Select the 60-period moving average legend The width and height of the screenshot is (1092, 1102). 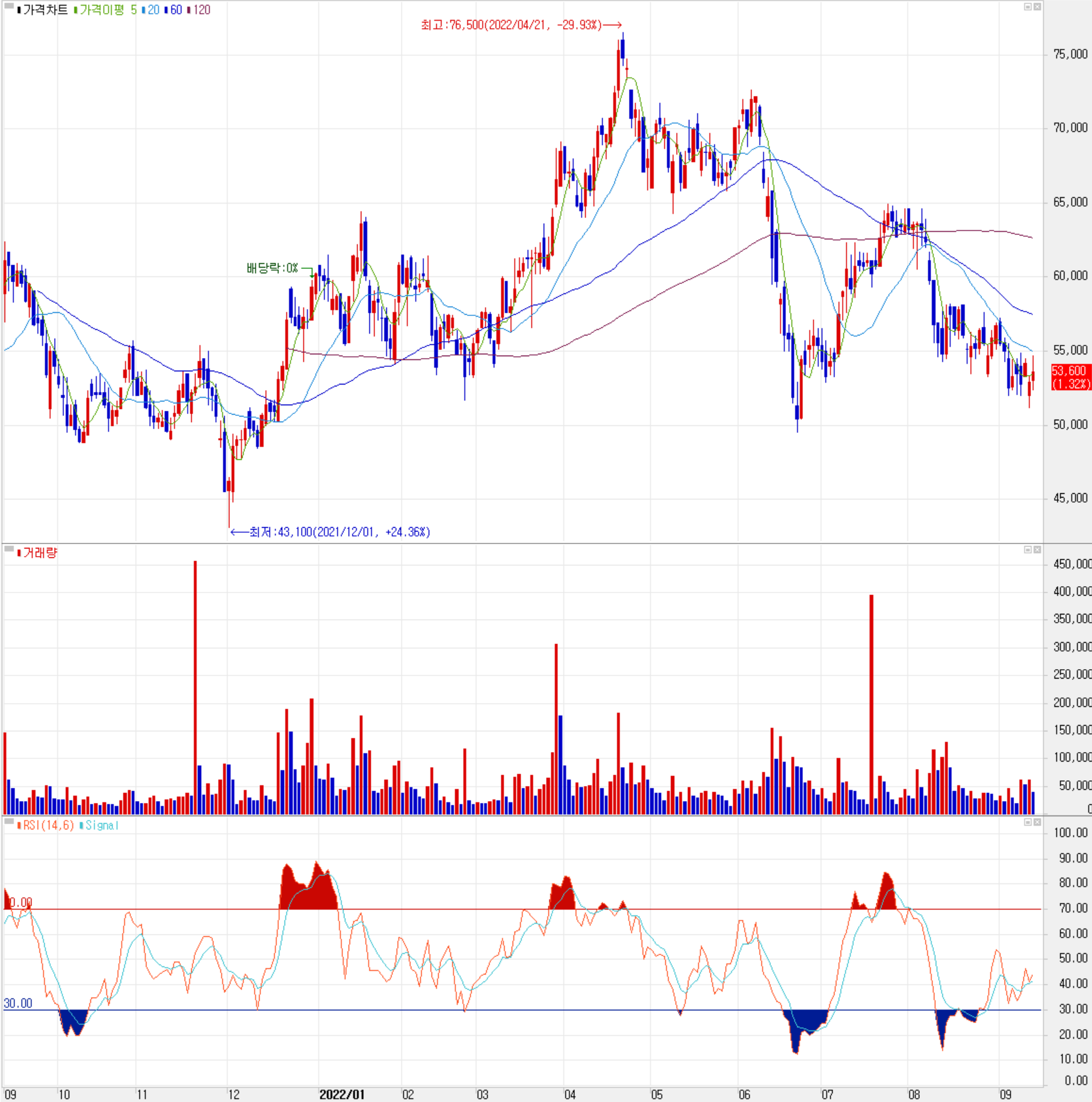click(176, 10)
